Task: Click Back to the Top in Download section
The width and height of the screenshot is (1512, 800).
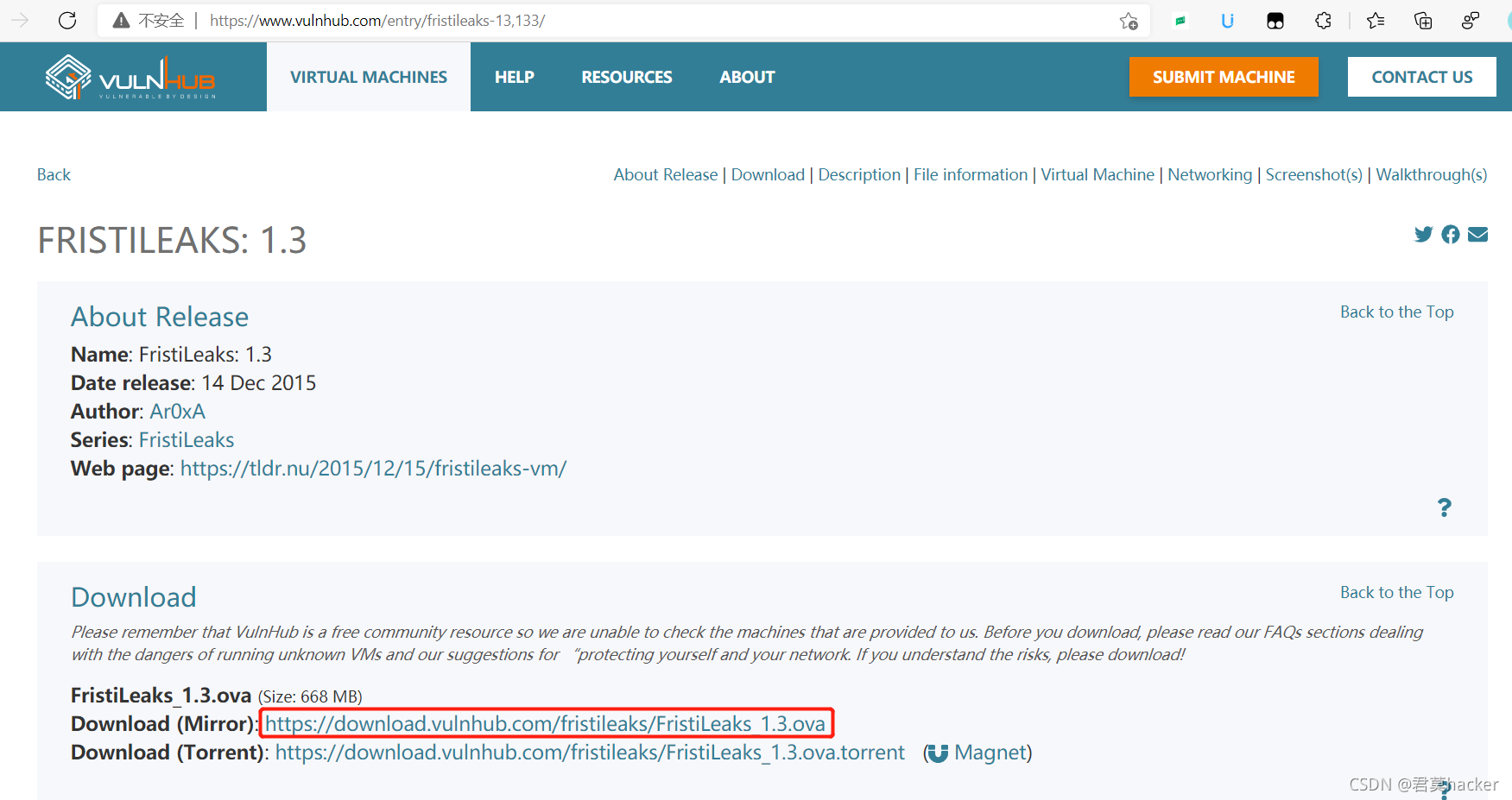Action: pyautogui.click(x=1397, y=592)
